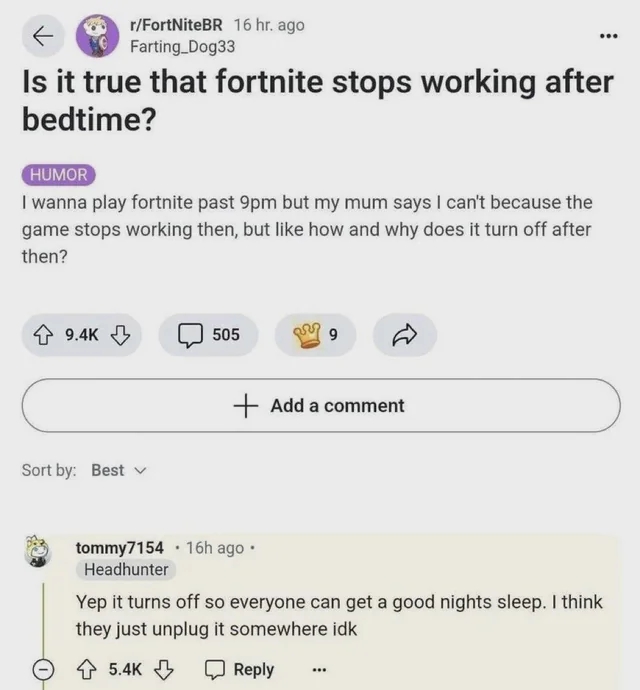Open the Sort by Best dropdown
Screen dimensions: 640x690
pos(118,470)
